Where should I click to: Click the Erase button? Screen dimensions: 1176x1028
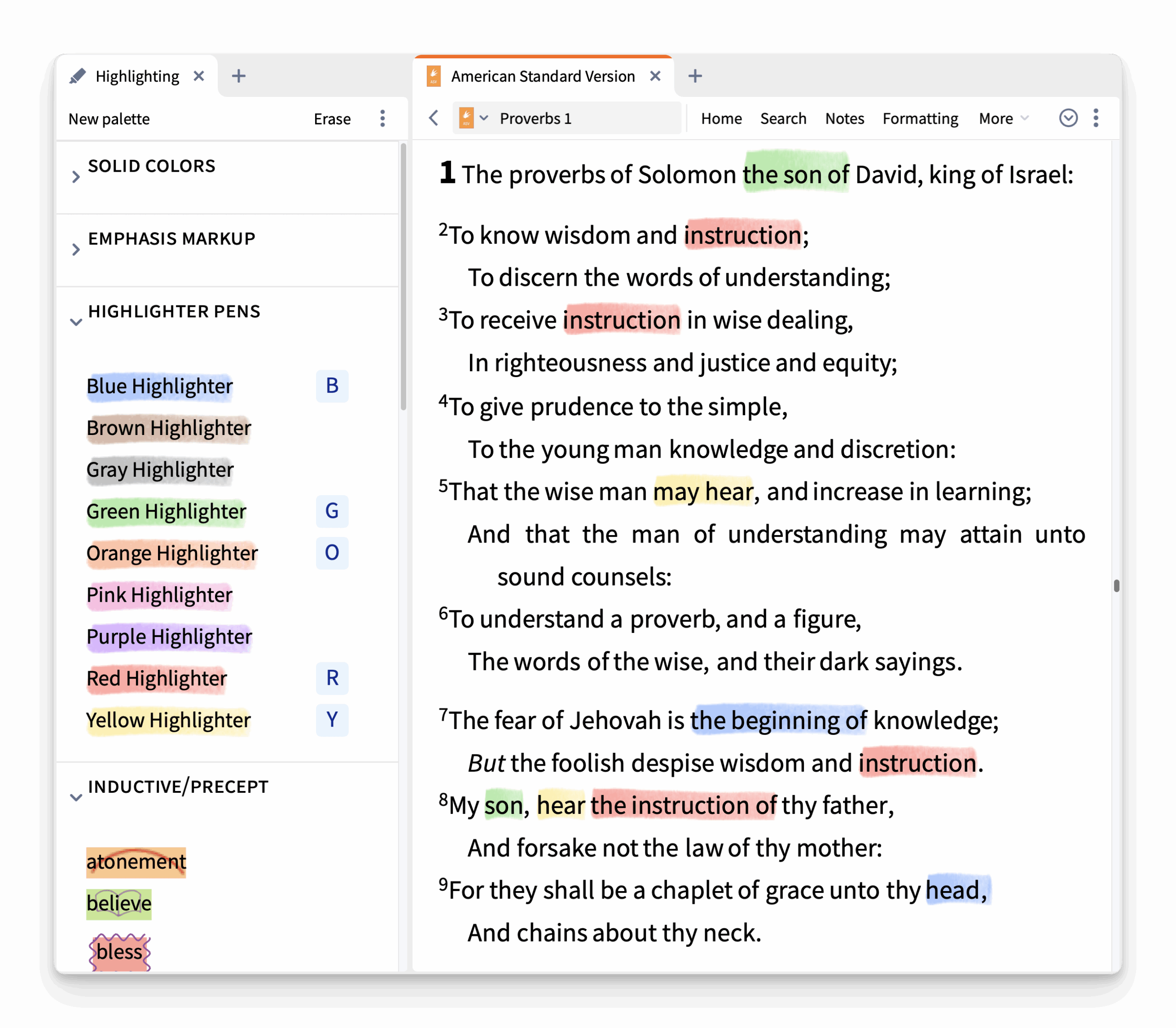[332, 119]
